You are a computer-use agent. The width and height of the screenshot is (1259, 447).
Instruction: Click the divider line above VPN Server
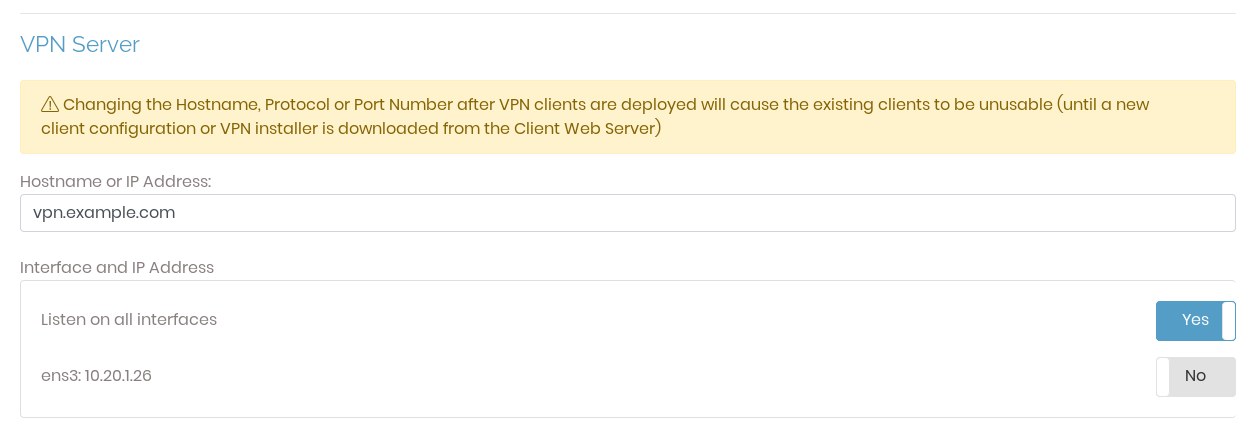pos(627,13)
